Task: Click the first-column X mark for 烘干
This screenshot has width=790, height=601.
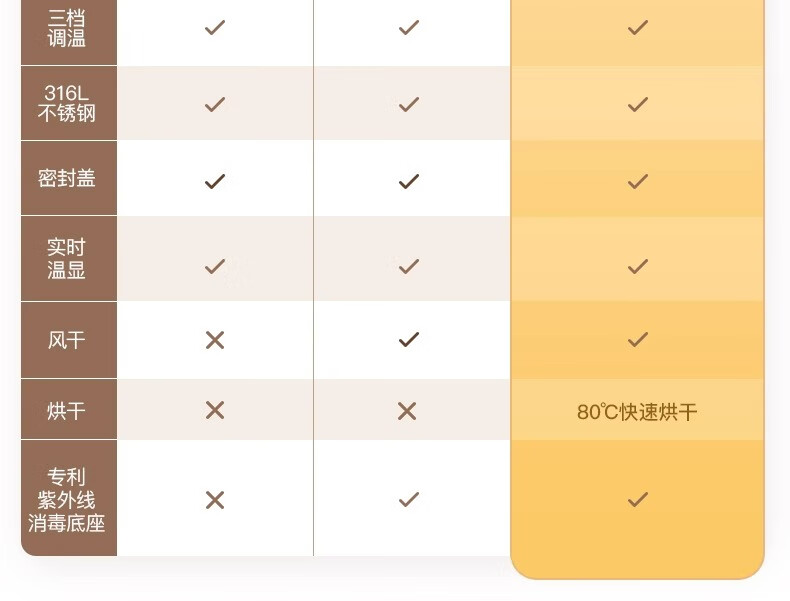Action: coord(215,411)
